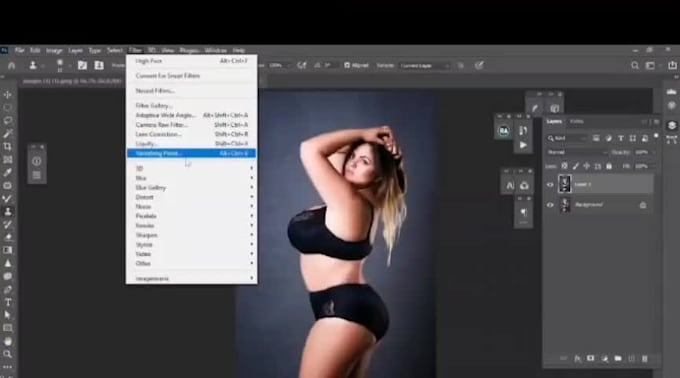Select the Brush tool
The height and width of the screenshot is (378, 680).
click(7, 199)
